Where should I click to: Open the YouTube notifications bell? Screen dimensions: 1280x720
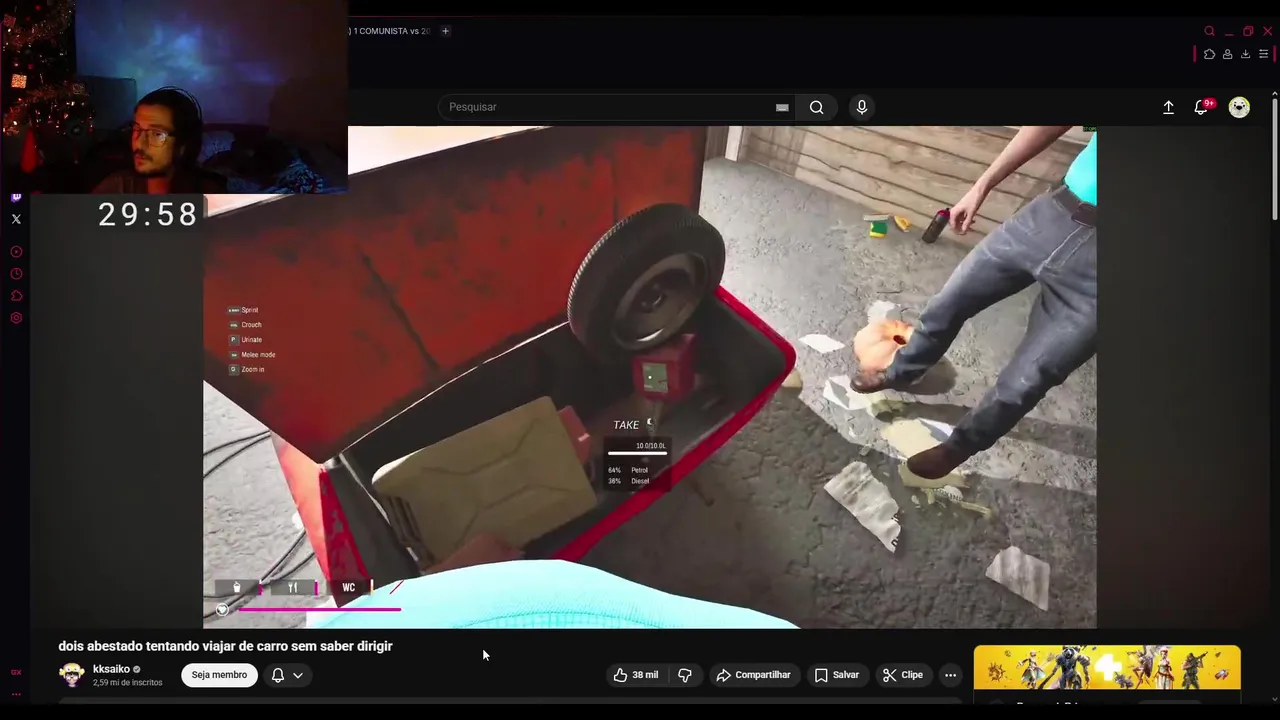tap(1202, 107)
